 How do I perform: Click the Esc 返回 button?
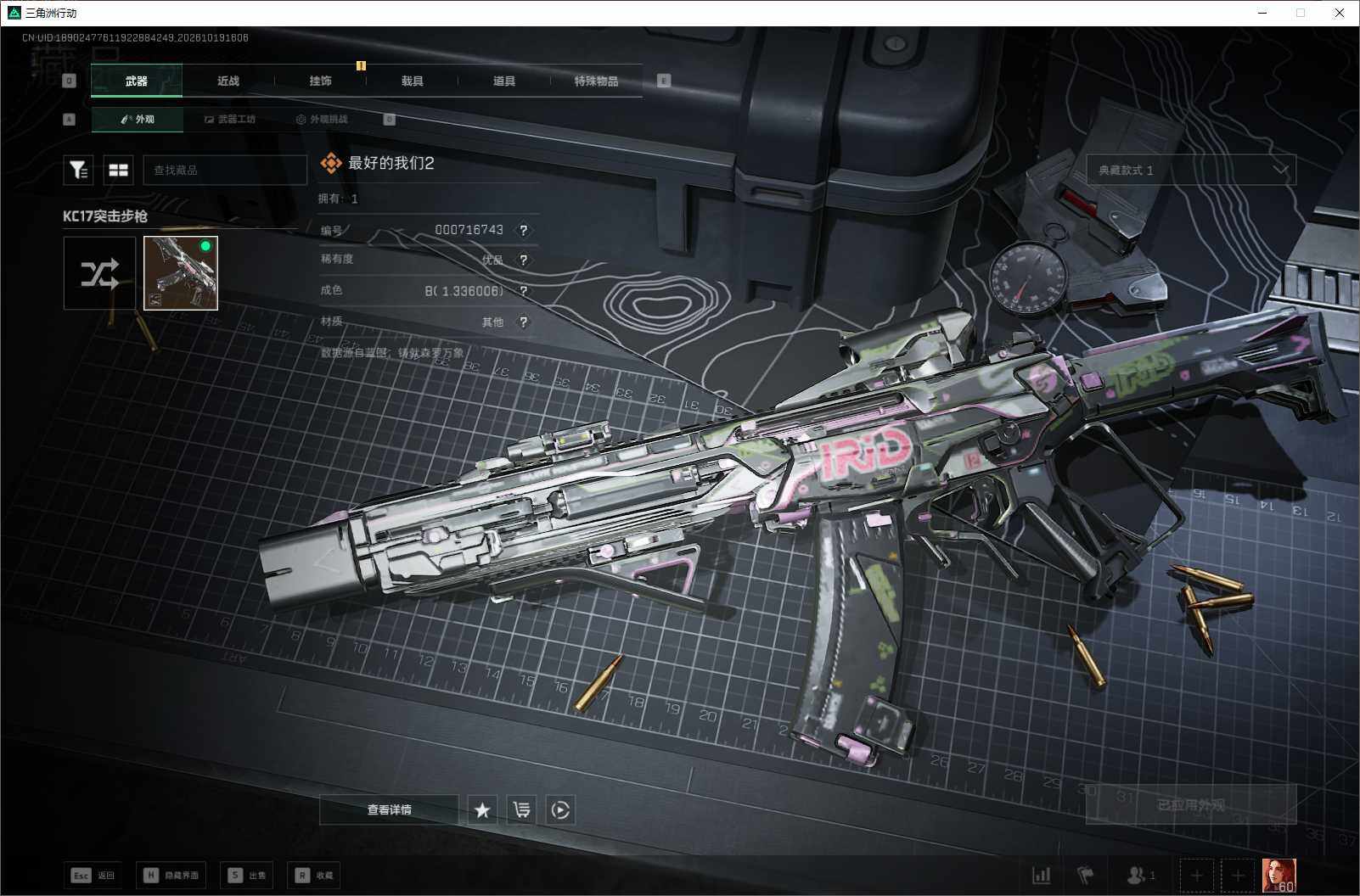(x=93, y=875)
